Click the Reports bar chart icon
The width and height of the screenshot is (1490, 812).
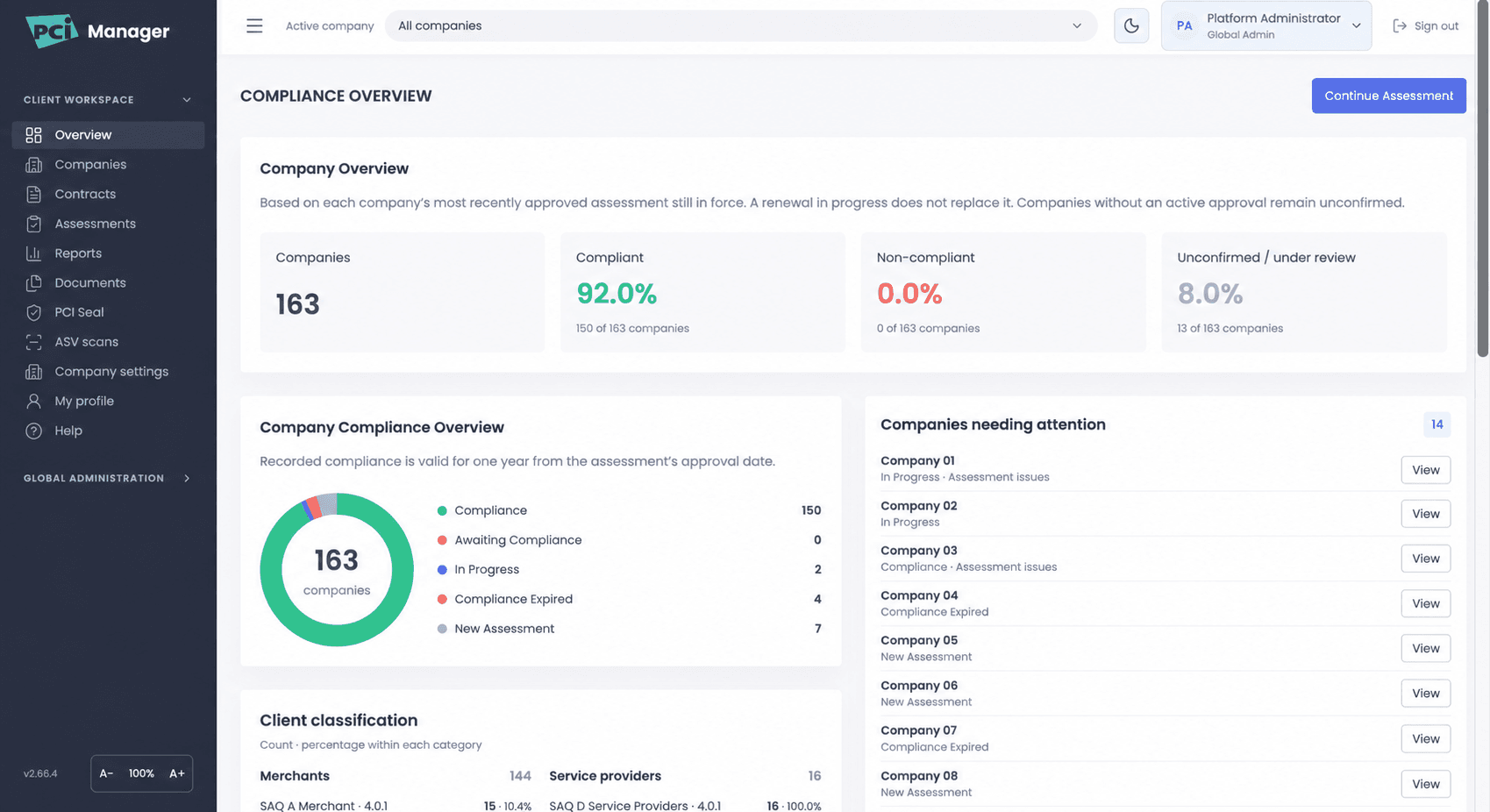pyautogui.click(x=33, y=253)
